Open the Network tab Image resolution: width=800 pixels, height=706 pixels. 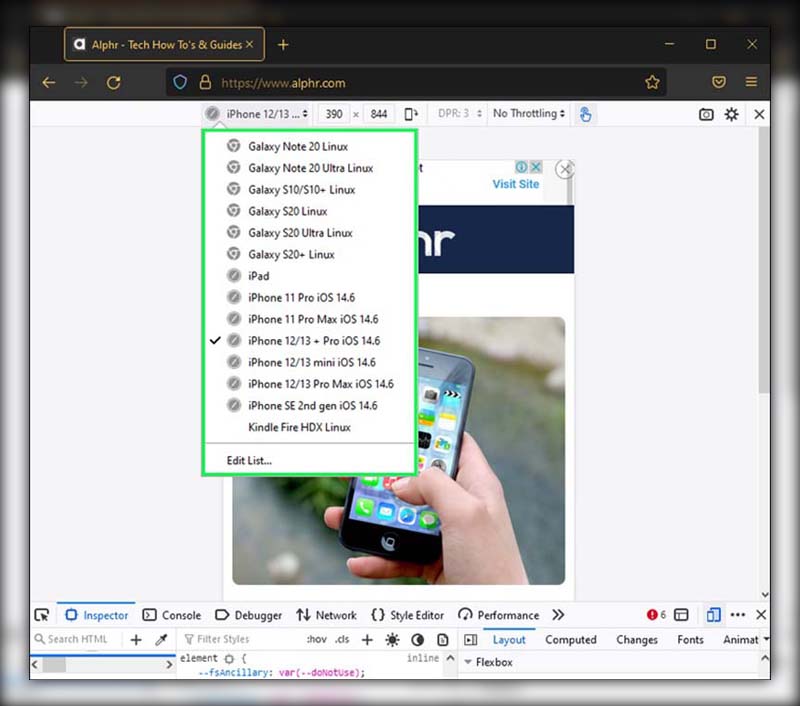coord(327,615)
